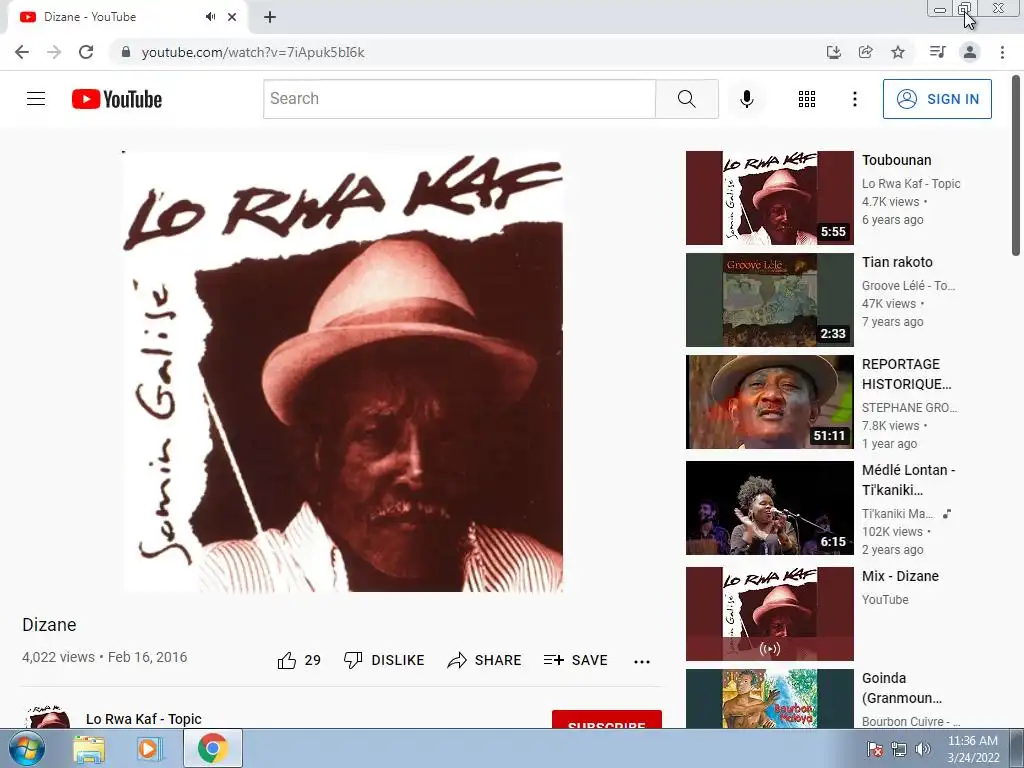The image size is (1024, 768).
Task: Click the browser forward arrow
Action: [54, 52]
